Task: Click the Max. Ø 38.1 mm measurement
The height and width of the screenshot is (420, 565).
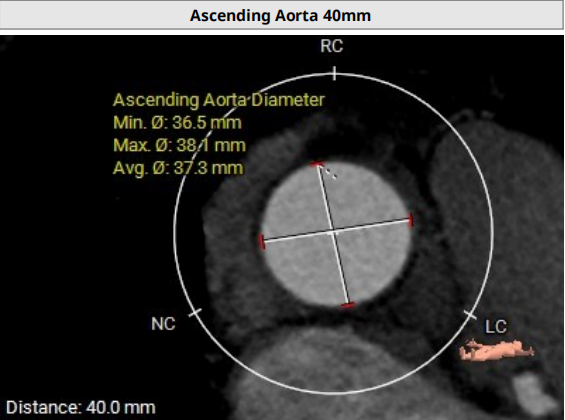Action: [x=179, y=145]
